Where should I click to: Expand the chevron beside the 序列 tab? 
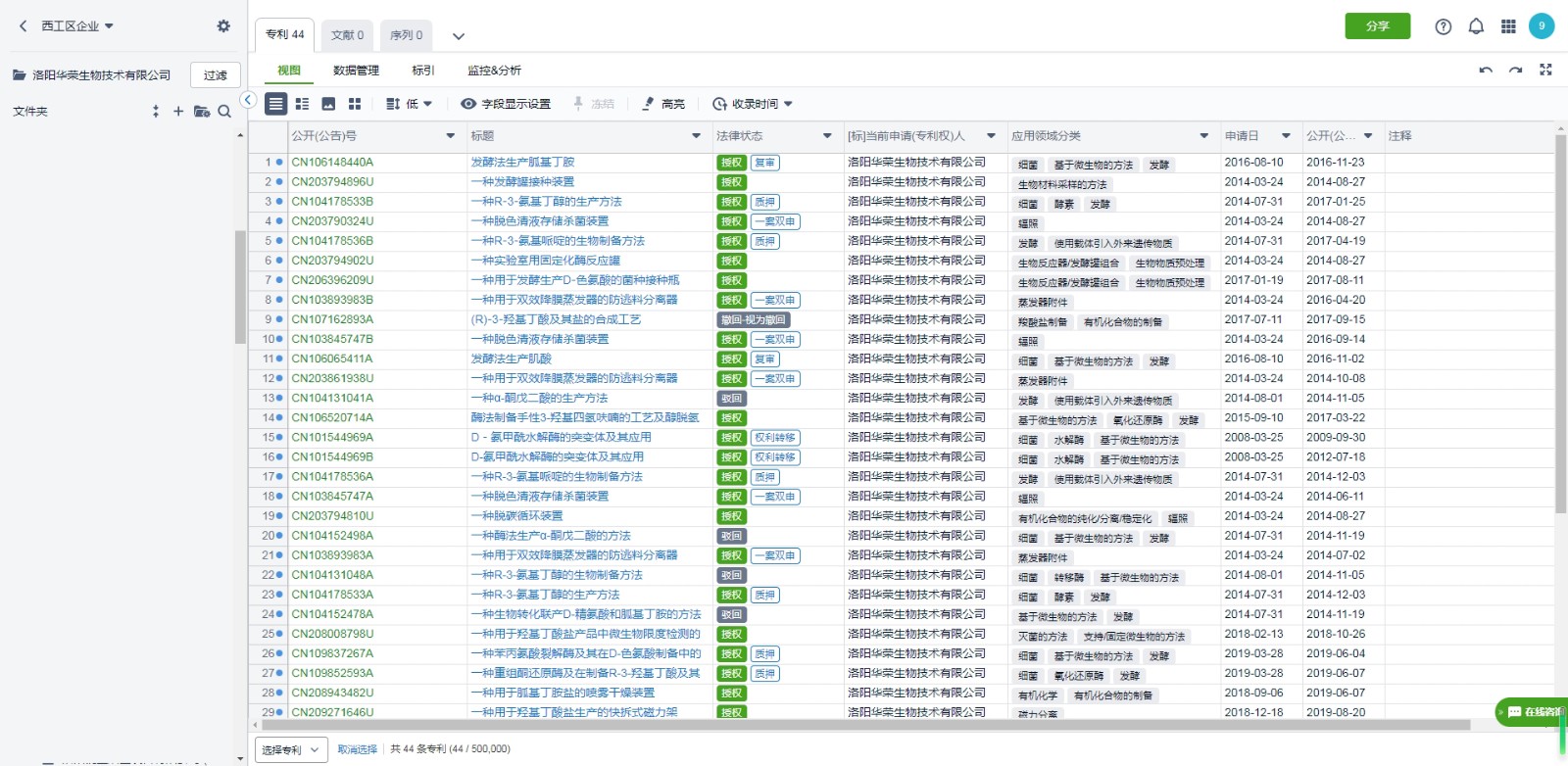click(458, 36)
